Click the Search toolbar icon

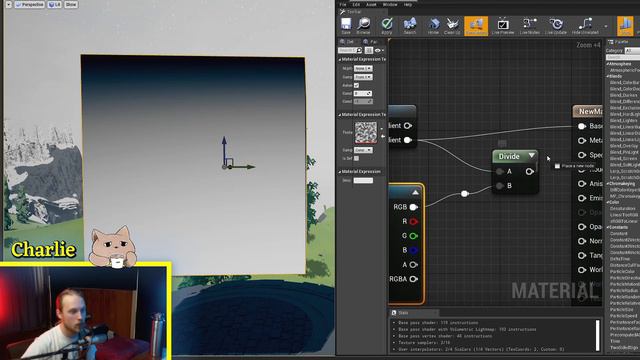click(409, 26)
